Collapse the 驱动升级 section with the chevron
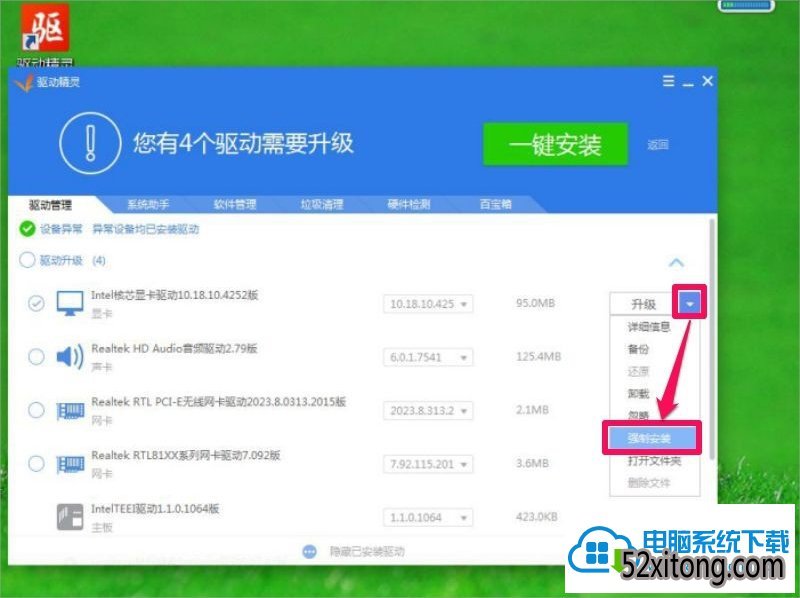The height and width of the screenshot is (598, 800). tap(676, 263)
